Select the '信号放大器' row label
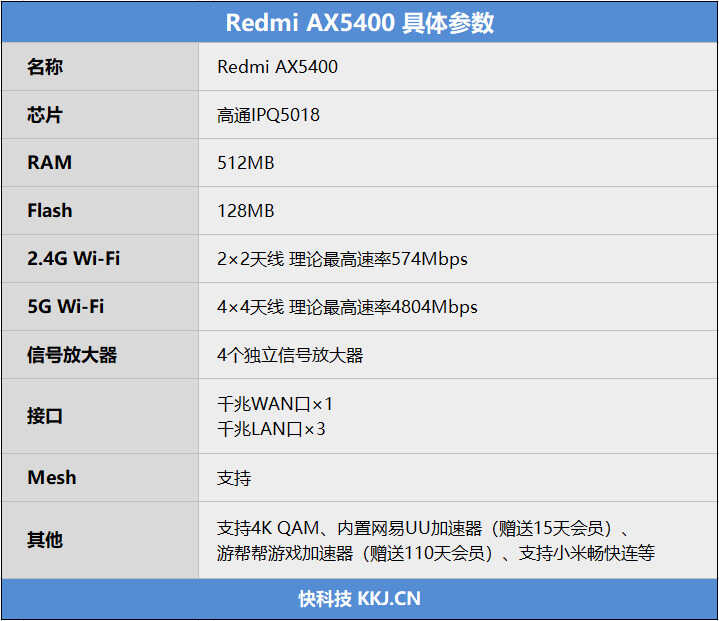The height and width of the screenshot is (621, 719). 72,355
